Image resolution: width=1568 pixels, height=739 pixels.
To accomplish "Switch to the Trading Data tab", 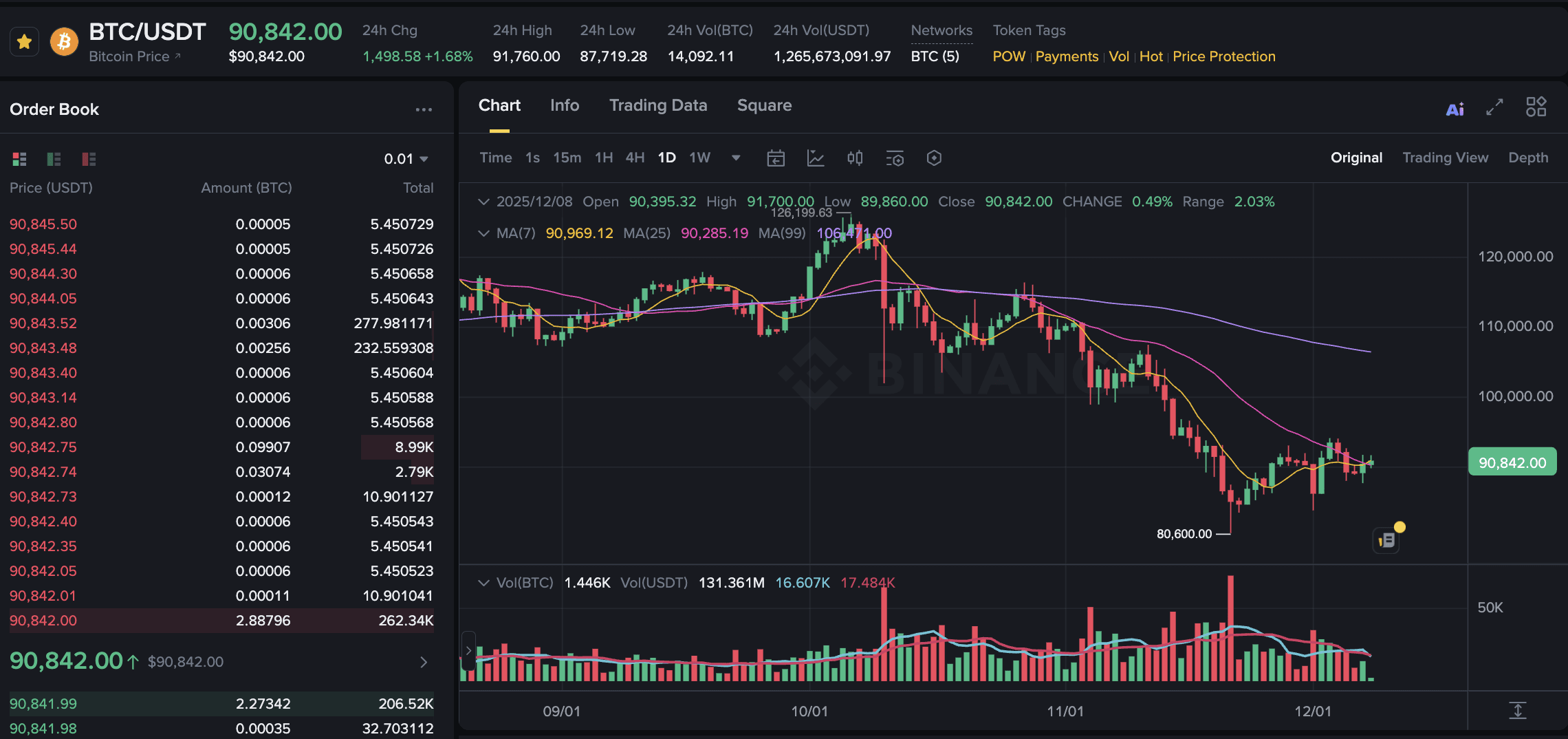I will [x=658, y=105].
